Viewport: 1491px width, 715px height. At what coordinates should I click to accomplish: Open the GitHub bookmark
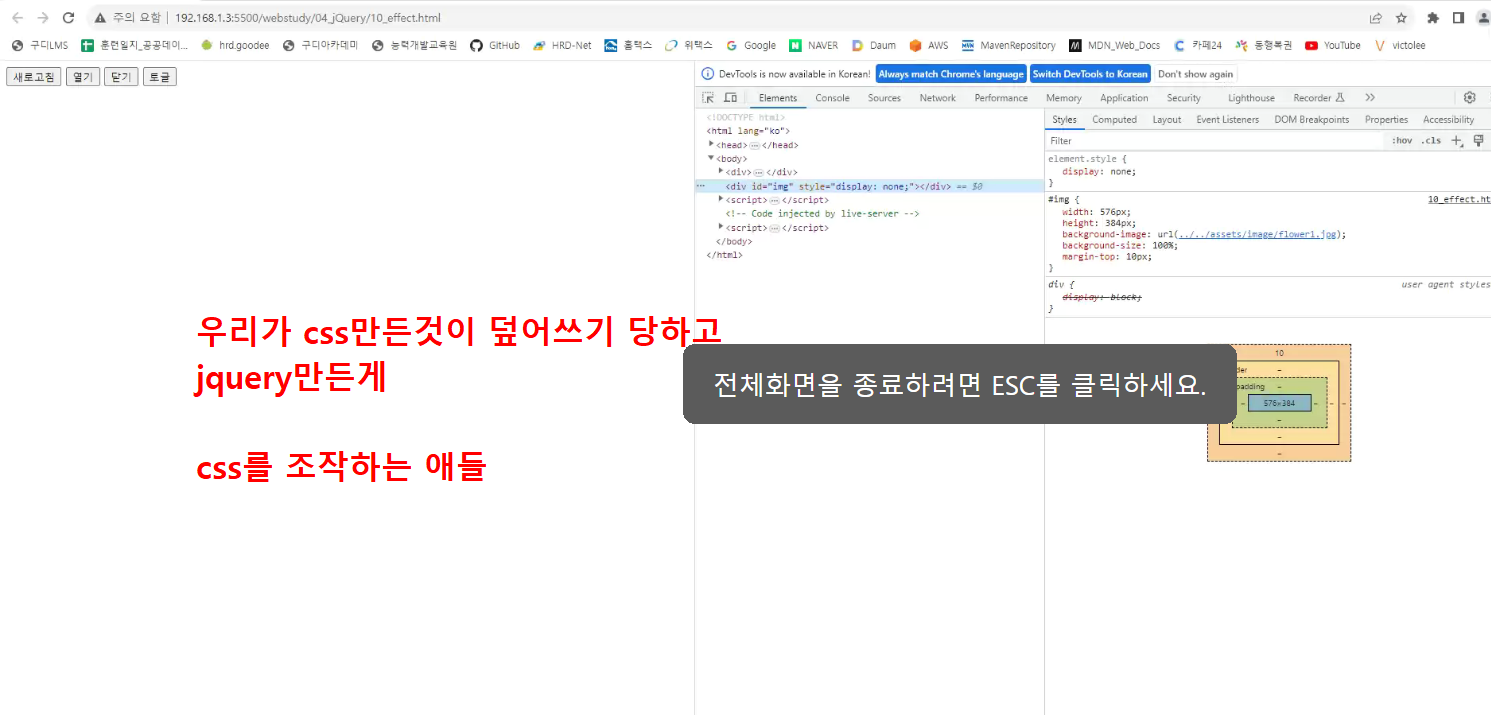495,45
